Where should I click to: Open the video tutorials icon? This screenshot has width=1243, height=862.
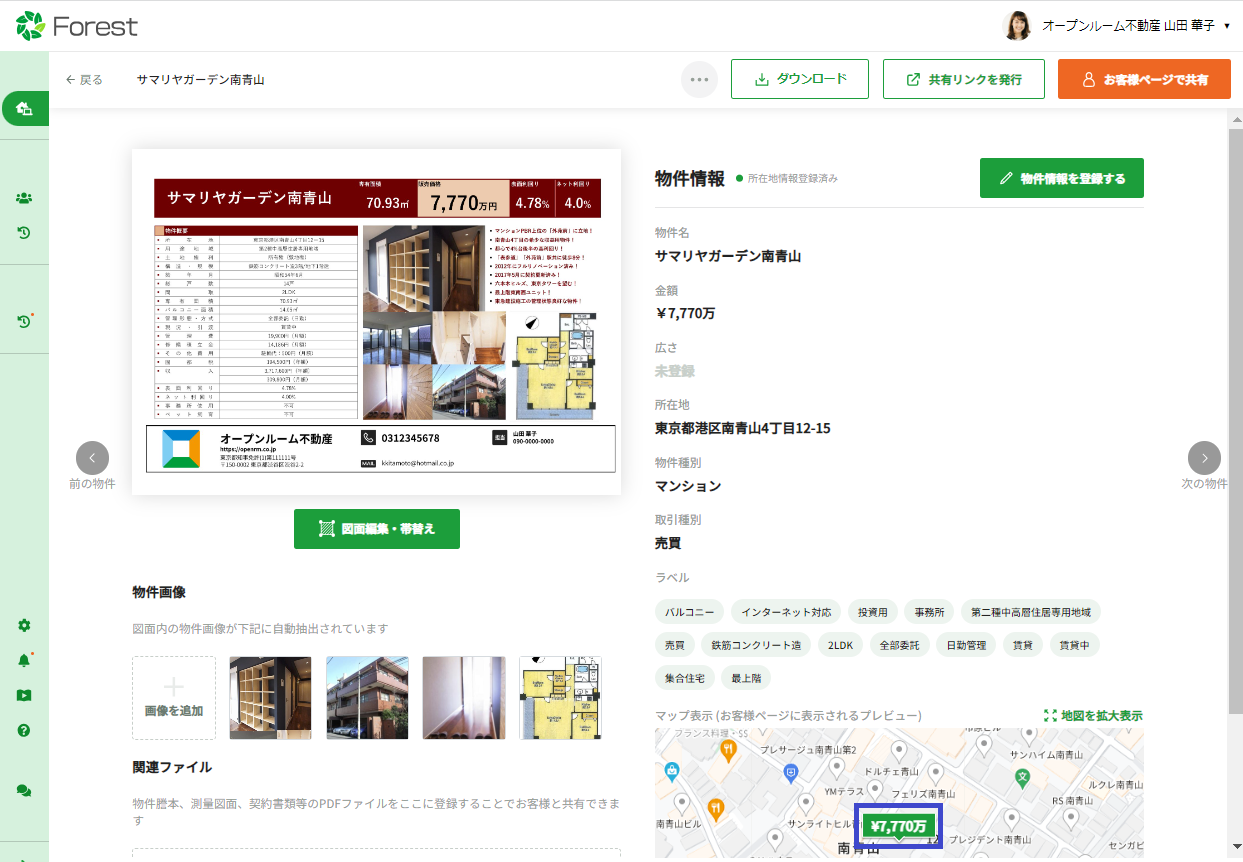pos(24,694)
